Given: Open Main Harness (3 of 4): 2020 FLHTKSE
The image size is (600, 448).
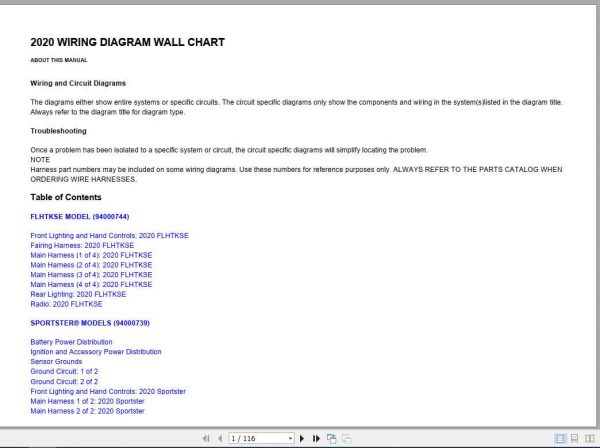Looking at the screenshot, I should tap(91, 275).
